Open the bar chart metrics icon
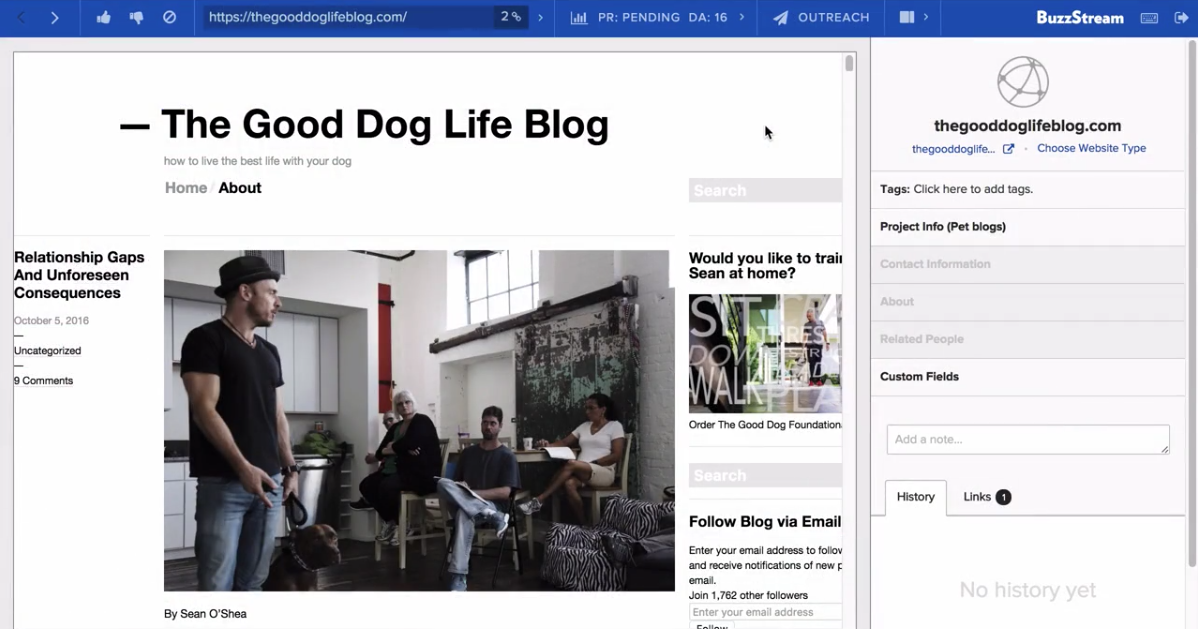This screenshot has height=629, width=1198. [579, 17]
